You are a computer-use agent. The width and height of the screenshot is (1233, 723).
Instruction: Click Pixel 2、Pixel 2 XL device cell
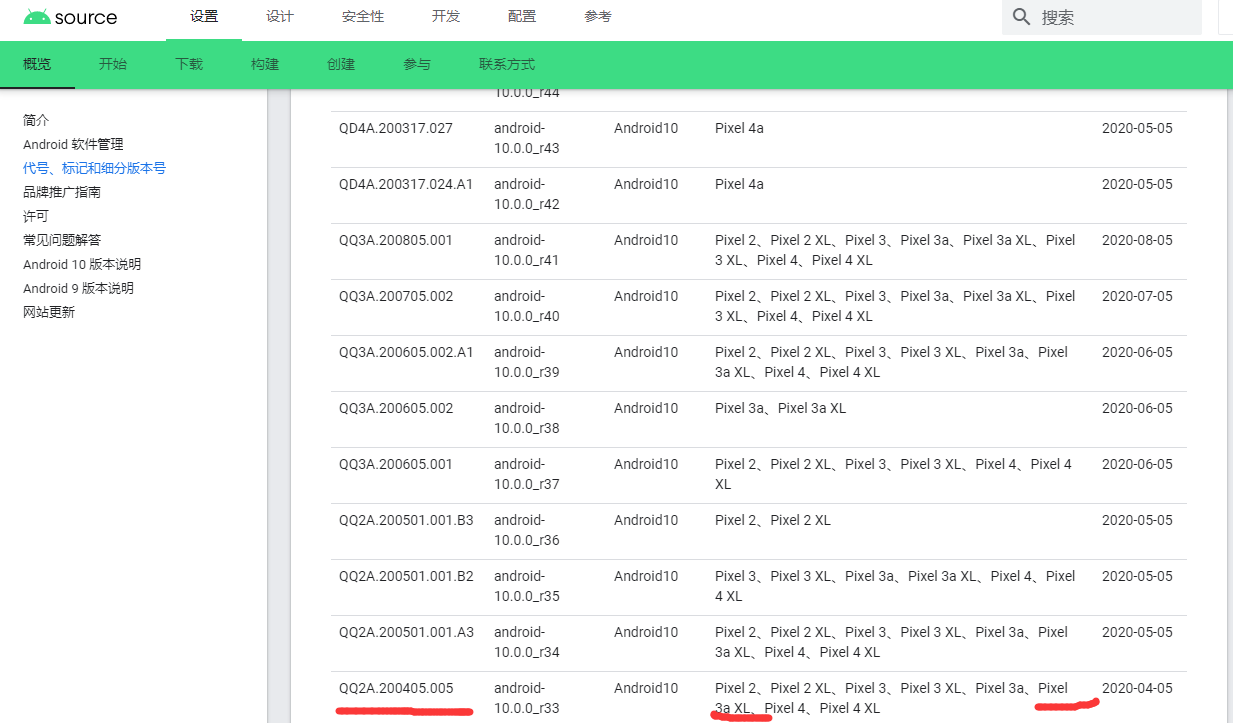[x=773, y=520]
